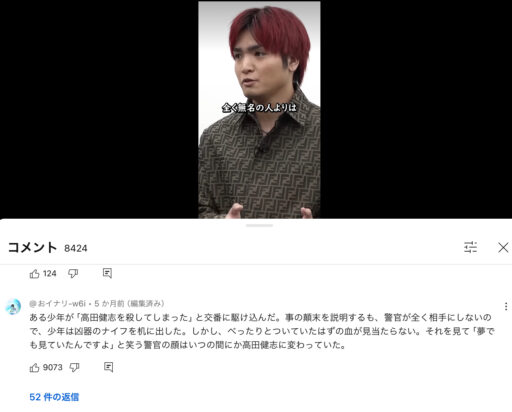Tap the video player to pause

tap(259, 110)
